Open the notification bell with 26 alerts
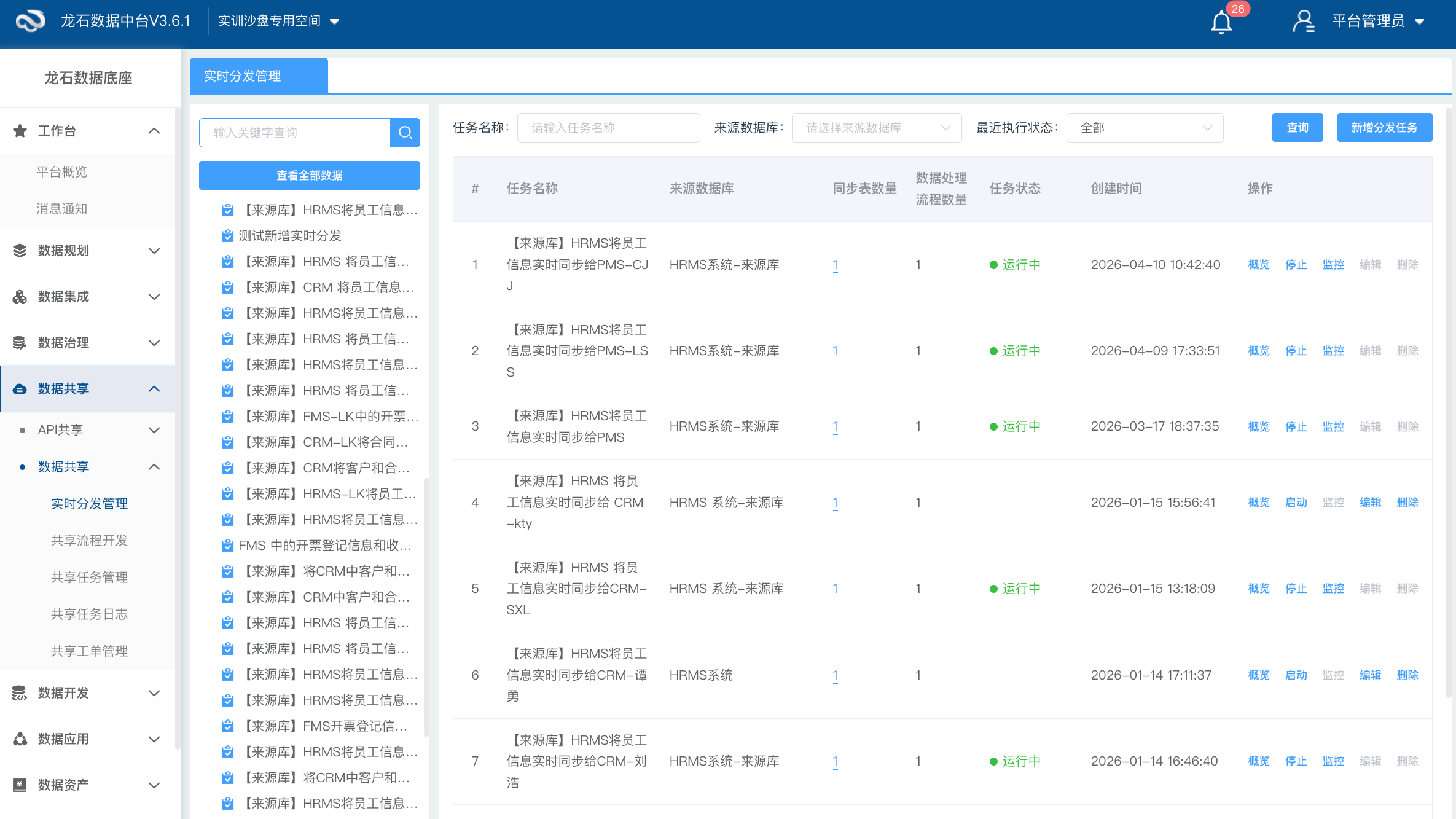Viewport: 1456px width, 819px height. point(1221,22)
